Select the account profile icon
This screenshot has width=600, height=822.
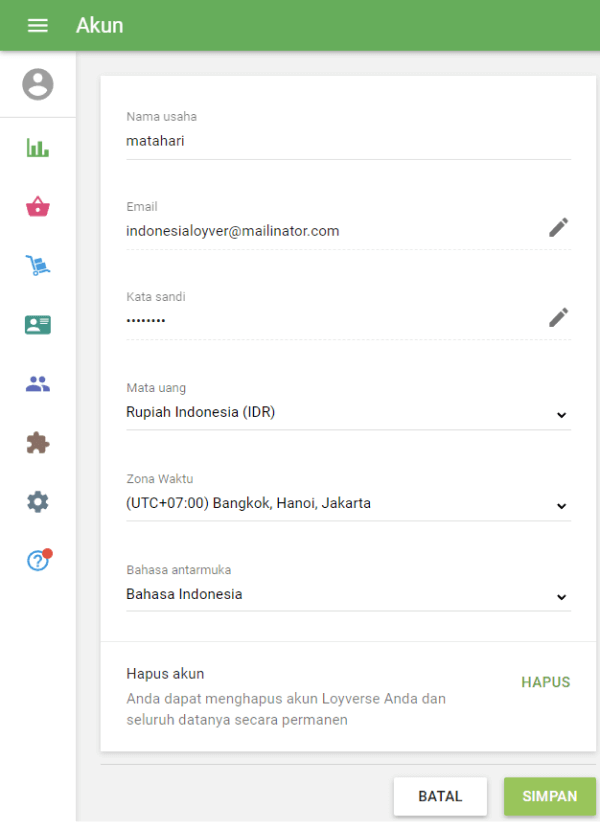pyautogui.click(x=38, y=84)
